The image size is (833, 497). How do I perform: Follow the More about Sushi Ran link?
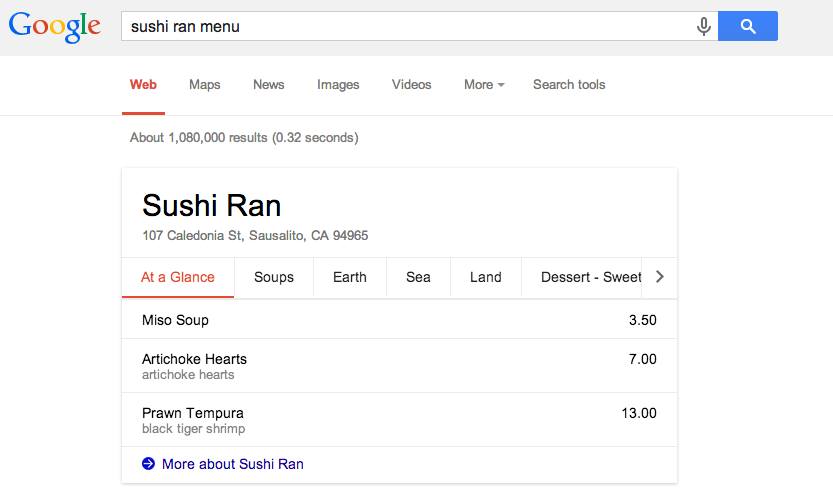click(232, 464)
